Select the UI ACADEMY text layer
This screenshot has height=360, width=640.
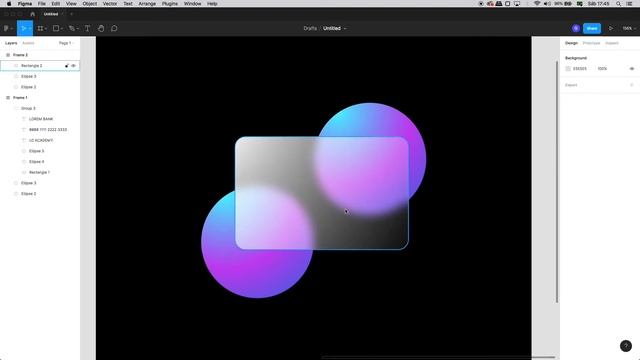click(x=41, y=140)
